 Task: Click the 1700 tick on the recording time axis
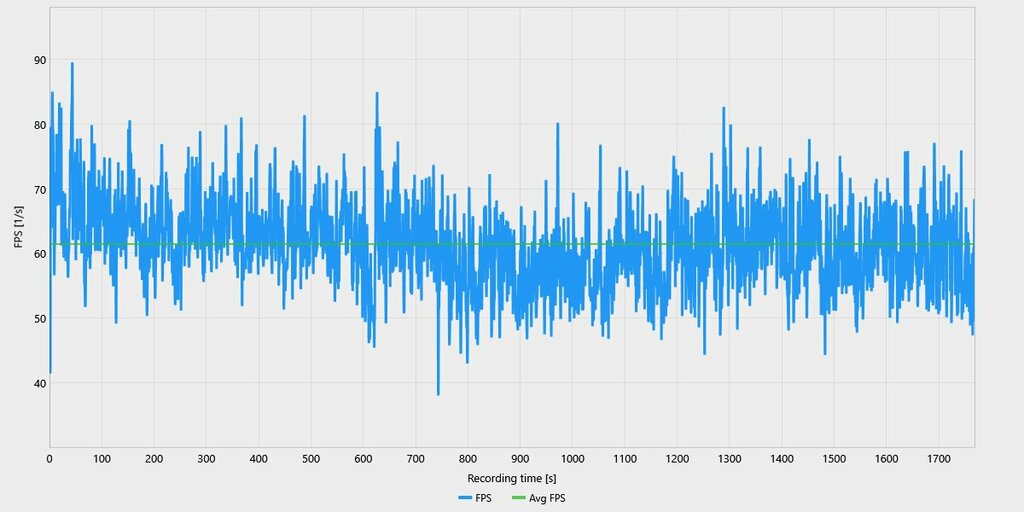point(938,459)
